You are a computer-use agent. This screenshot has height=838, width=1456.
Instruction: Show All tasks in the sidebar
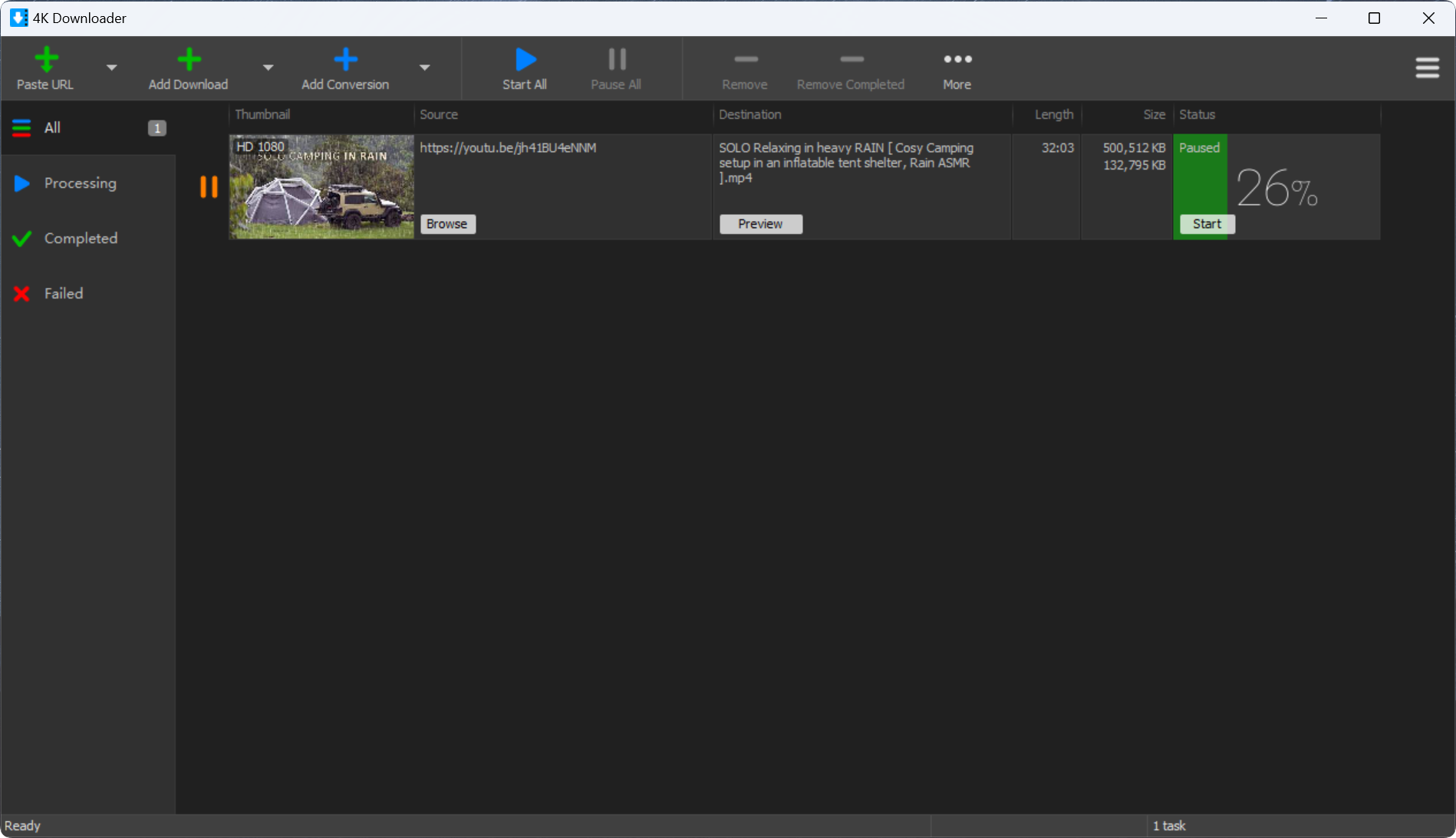[x=52, y=128]
